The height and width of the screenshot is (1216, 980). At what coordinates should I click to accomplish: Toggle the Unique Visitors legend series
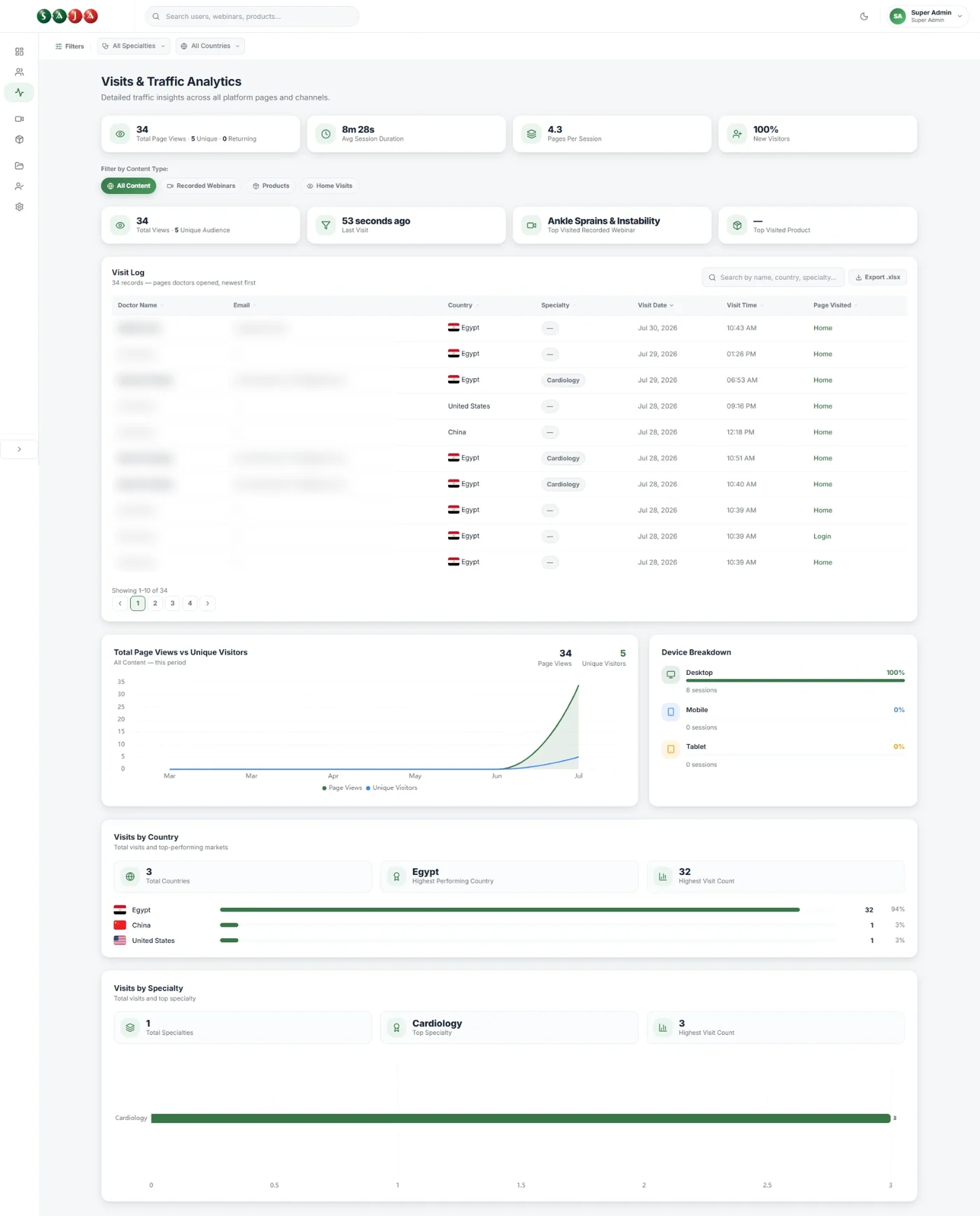tap(392, 788)
